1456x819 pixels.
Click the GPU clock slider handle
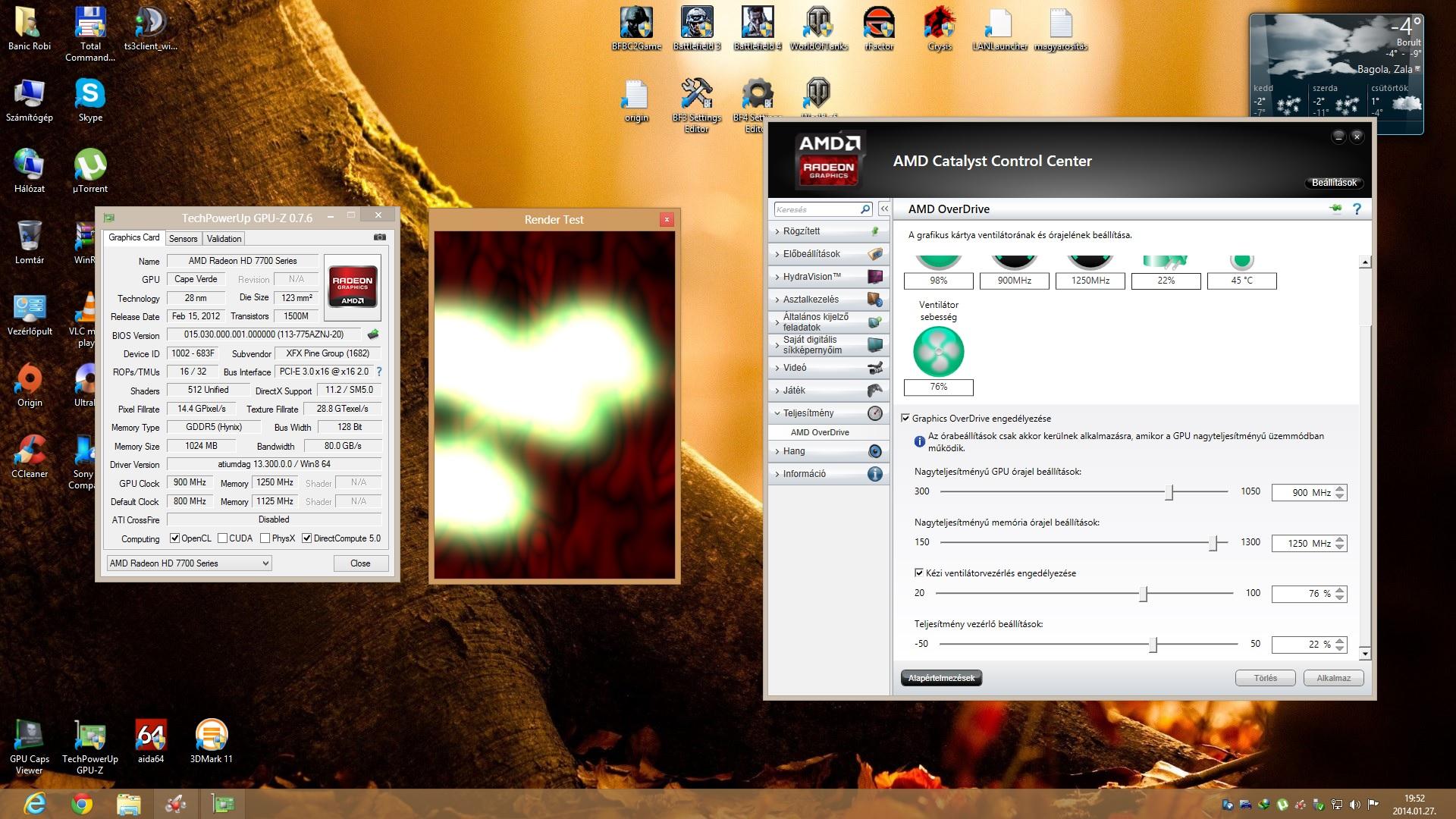coord(1169,492)
